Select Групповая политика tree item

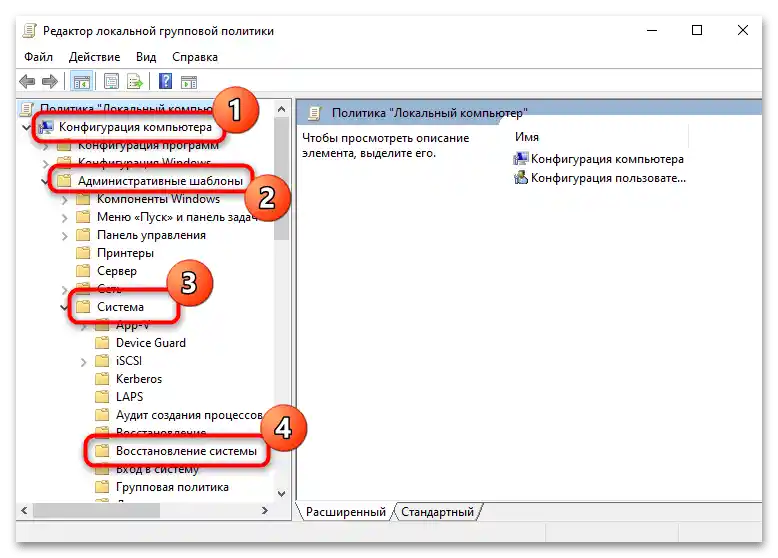click(x=172, y=487)
